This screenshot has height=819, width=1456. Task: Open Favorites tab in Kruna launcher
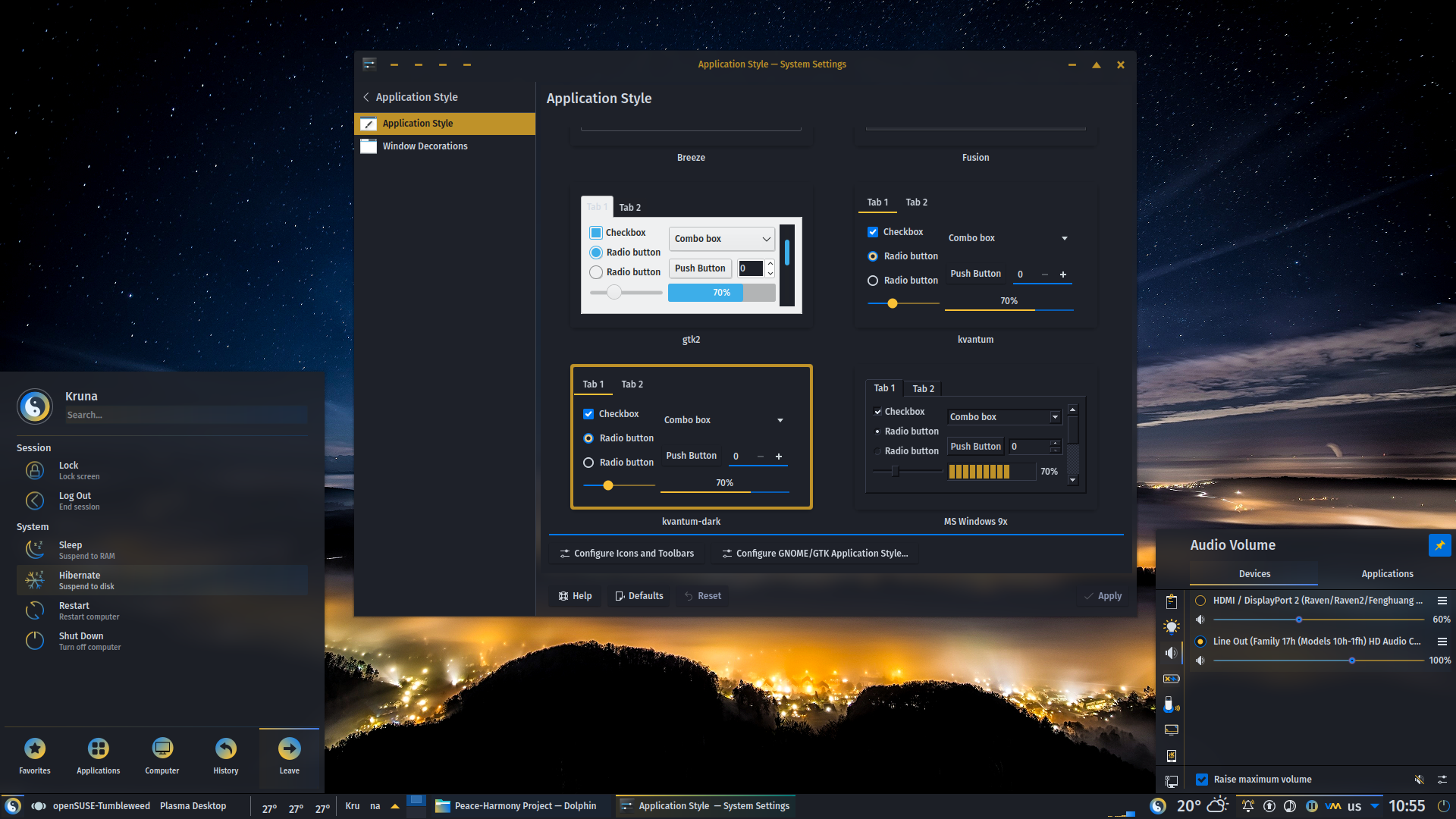[35, 756]
